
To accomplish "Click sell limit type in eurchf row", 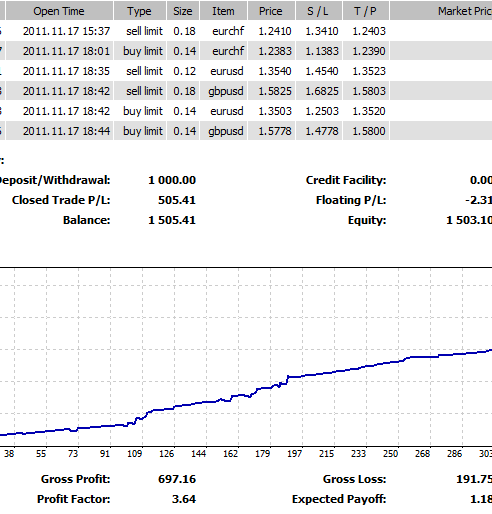I will [144, 31].
